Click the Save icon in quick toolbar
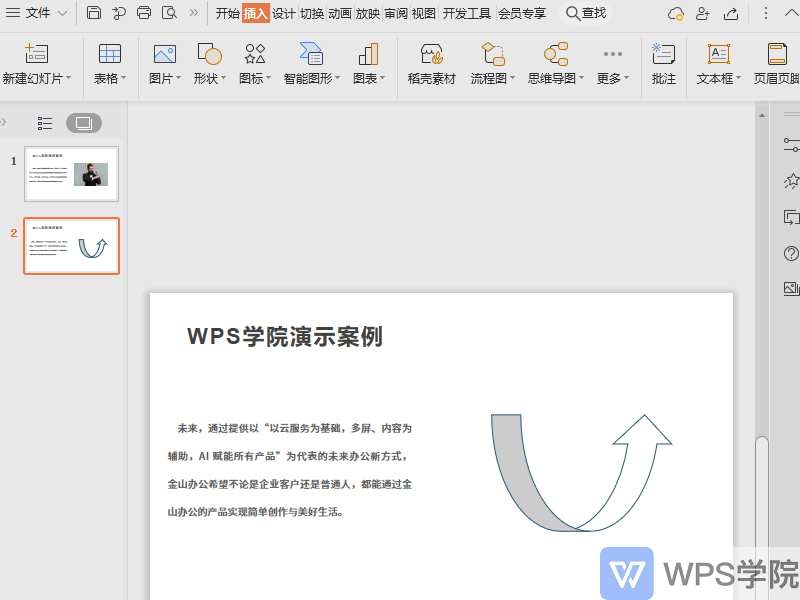Image resolution: width=800 pixels, height=600 pixels. click(x=94, y=13)
